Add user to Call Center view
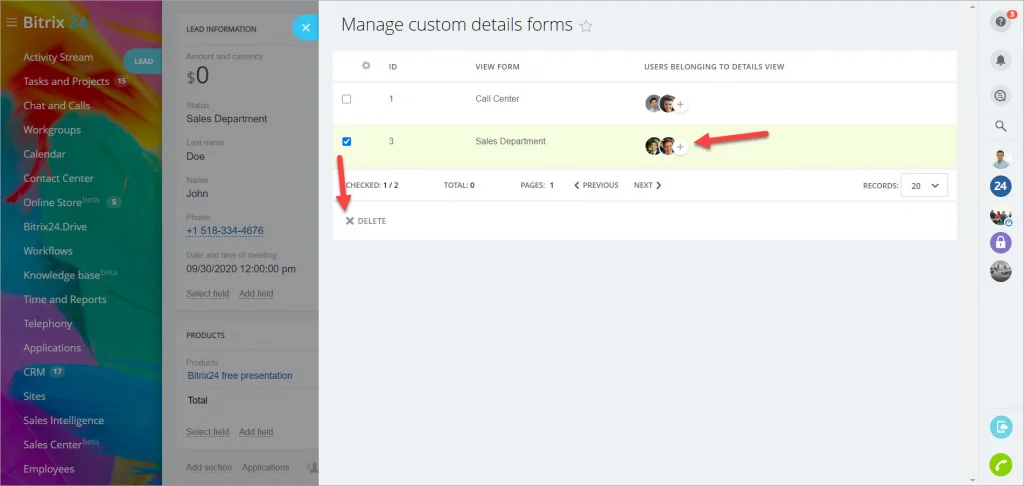 [x=680, y=105]
